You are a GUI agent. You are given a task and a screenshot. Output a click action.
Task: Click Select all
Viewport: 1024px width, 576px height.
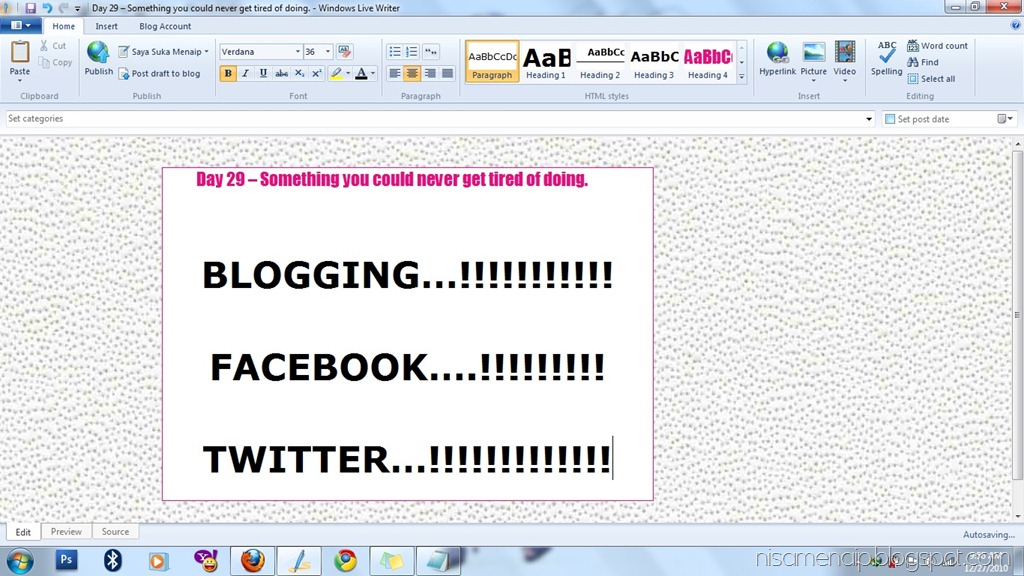click(931, 79)
